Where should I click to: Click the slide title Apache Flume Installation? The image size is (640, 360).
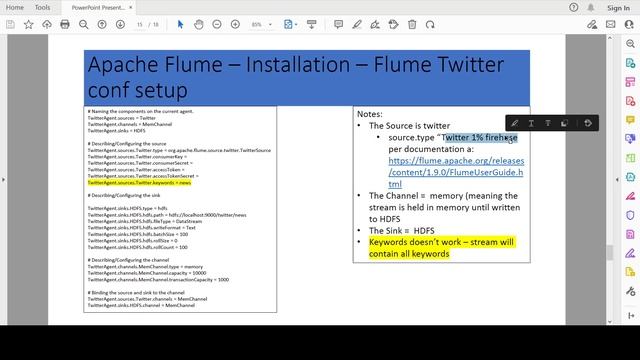click(x=296, y=77)
